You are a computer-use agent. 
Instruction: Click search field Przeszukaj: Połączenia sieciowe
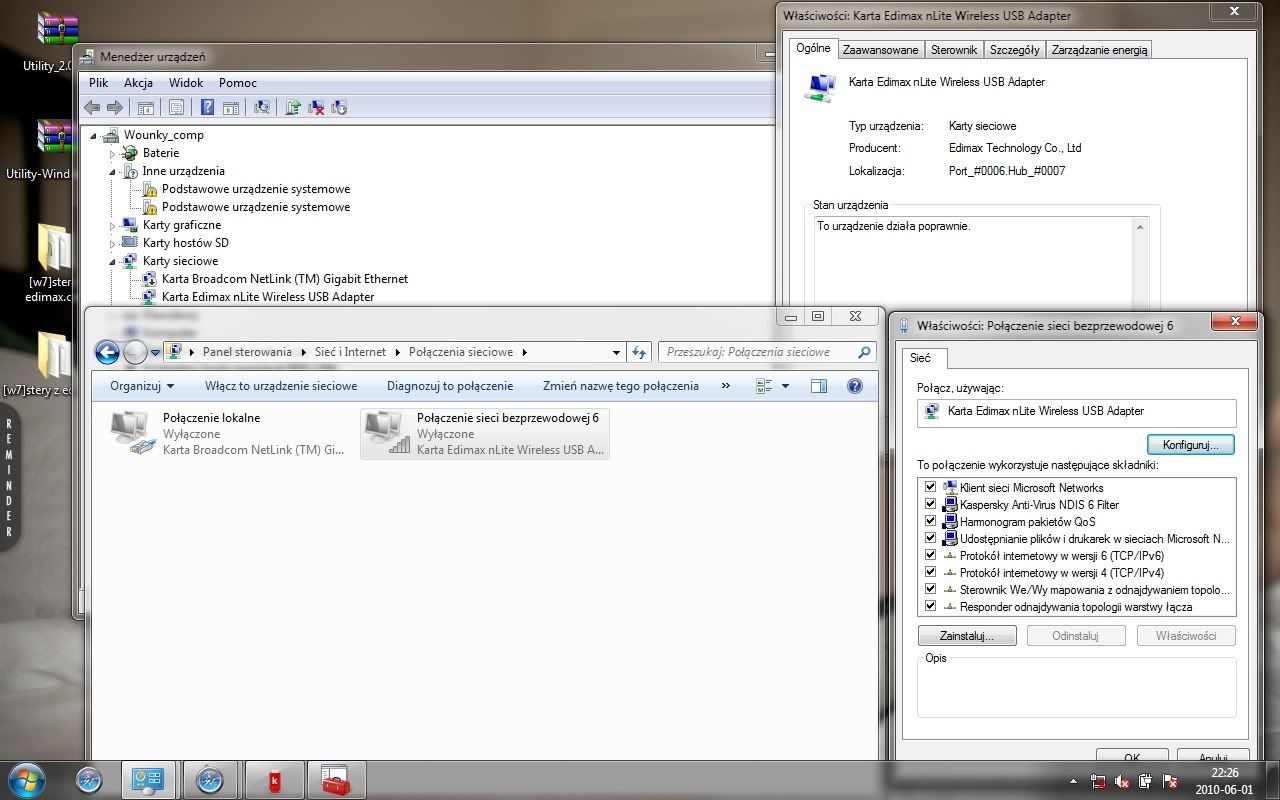click(767, 352)
